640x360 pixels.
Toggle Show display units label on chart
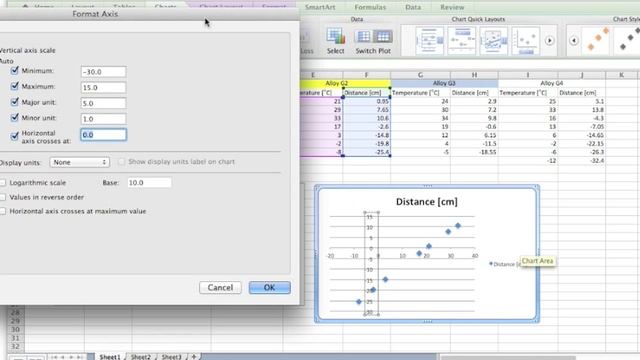click(121, 162)
